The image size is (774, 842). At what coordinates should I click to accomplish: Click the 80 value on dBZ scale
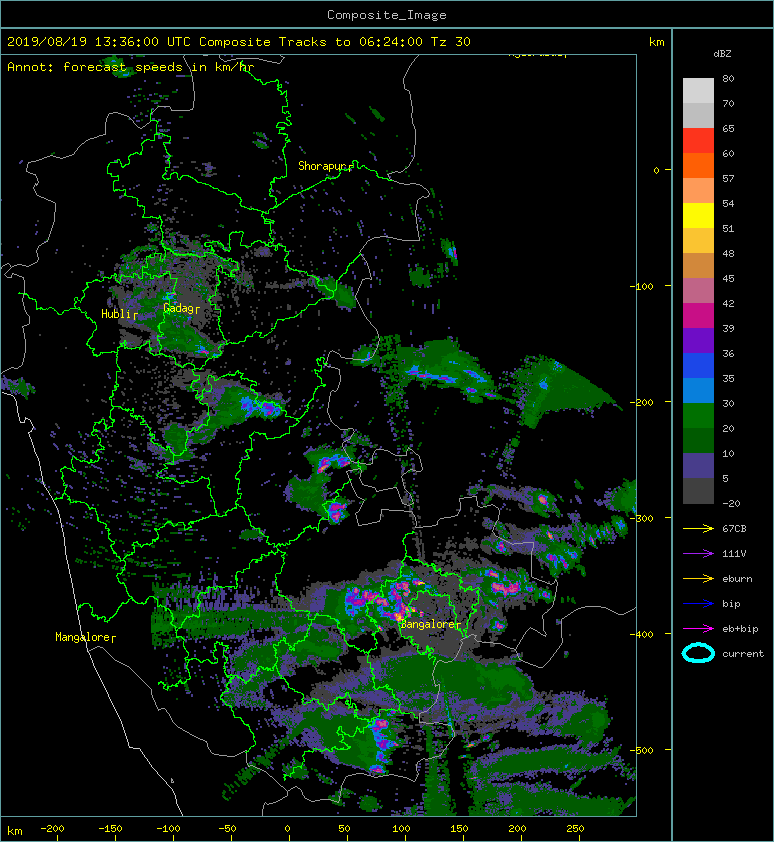[x=728, y=78]
